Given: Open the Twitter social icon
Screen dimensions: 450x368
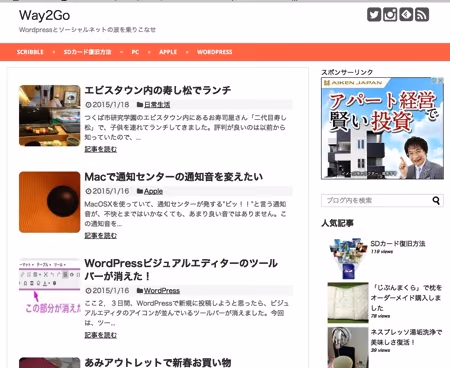Looking at the screenshot, I should tap(374, 15).
